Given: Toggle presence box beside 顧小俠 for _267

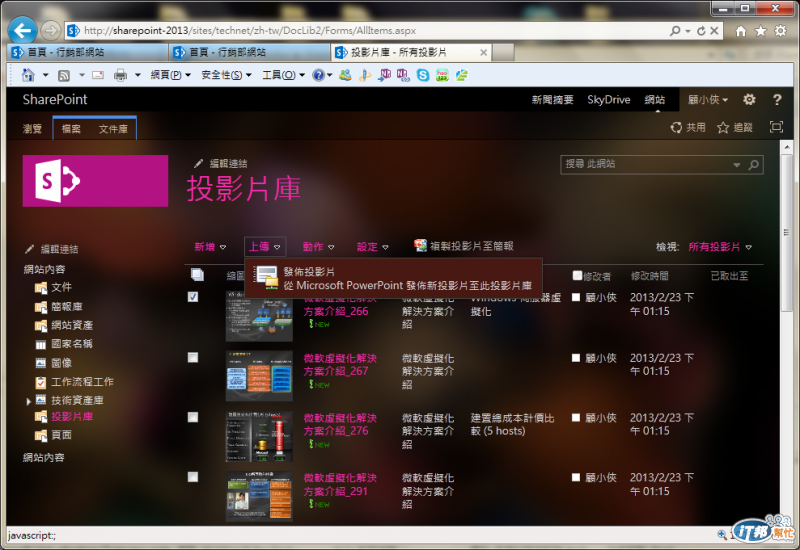Looking at the screenshot, I should pos(576,358).
